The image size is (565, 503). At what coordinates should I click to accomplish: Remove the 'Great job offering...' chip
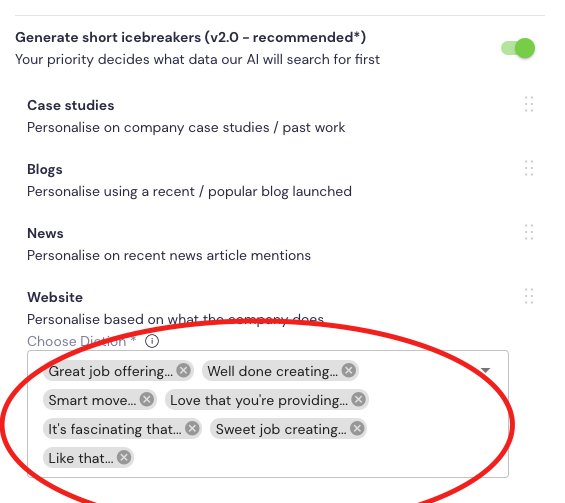[184, 370]
